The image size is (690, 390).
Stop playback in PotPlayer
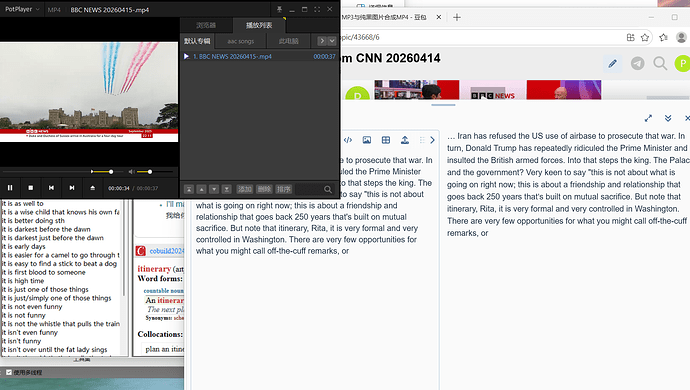pos(31,188)
